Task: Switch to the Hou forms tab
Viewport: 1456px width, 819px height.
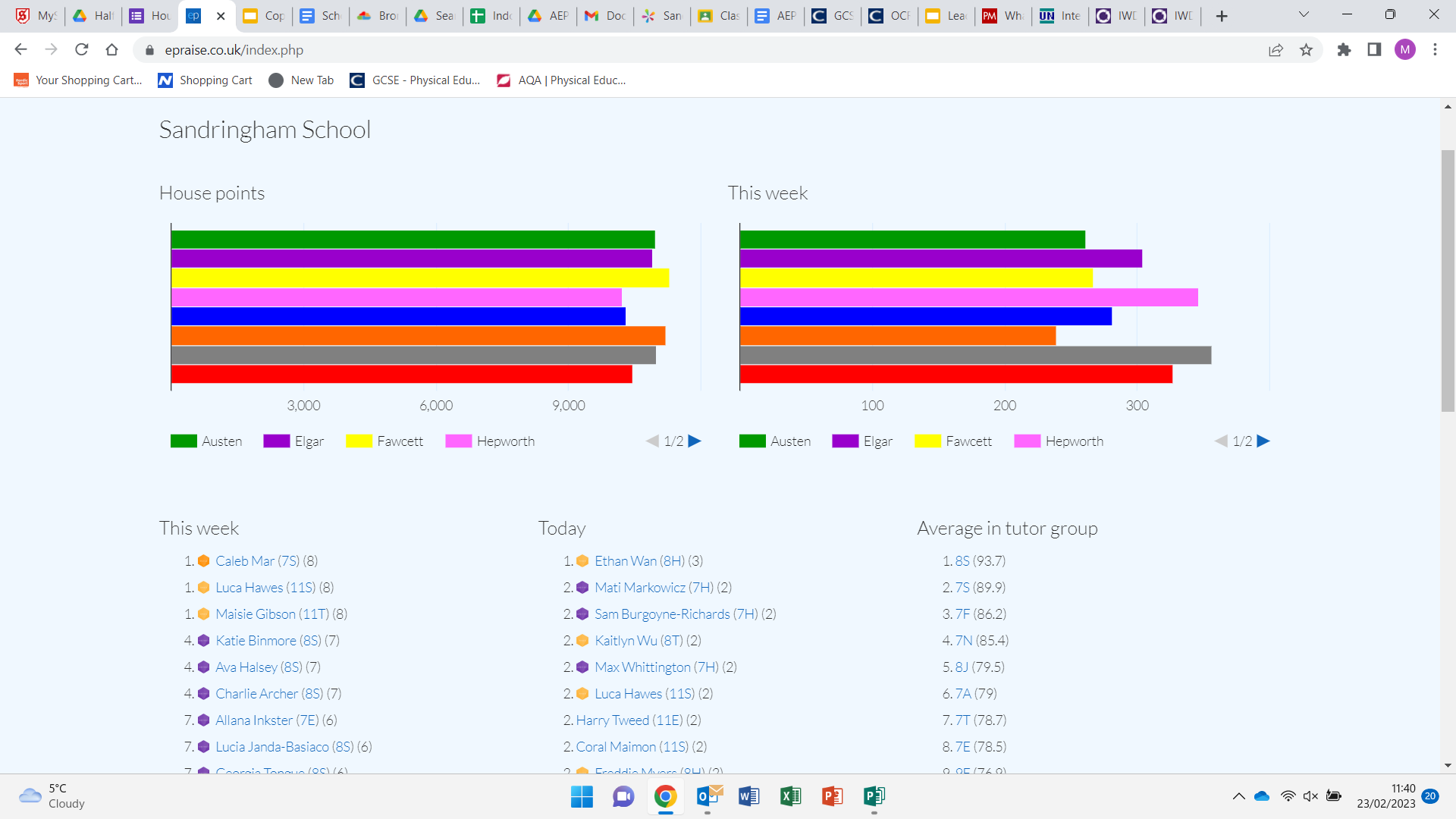Action: (150, 16)
